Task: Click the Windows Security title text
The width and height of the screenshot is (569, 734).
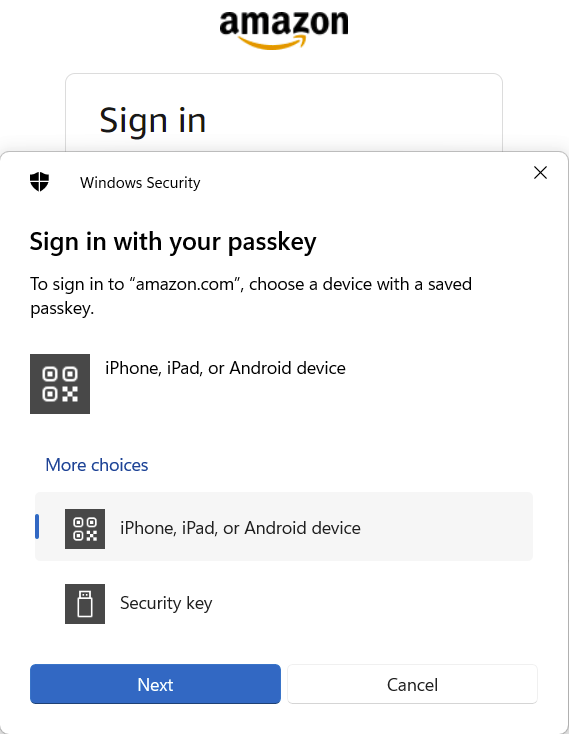Action: (x=140, y=183)
